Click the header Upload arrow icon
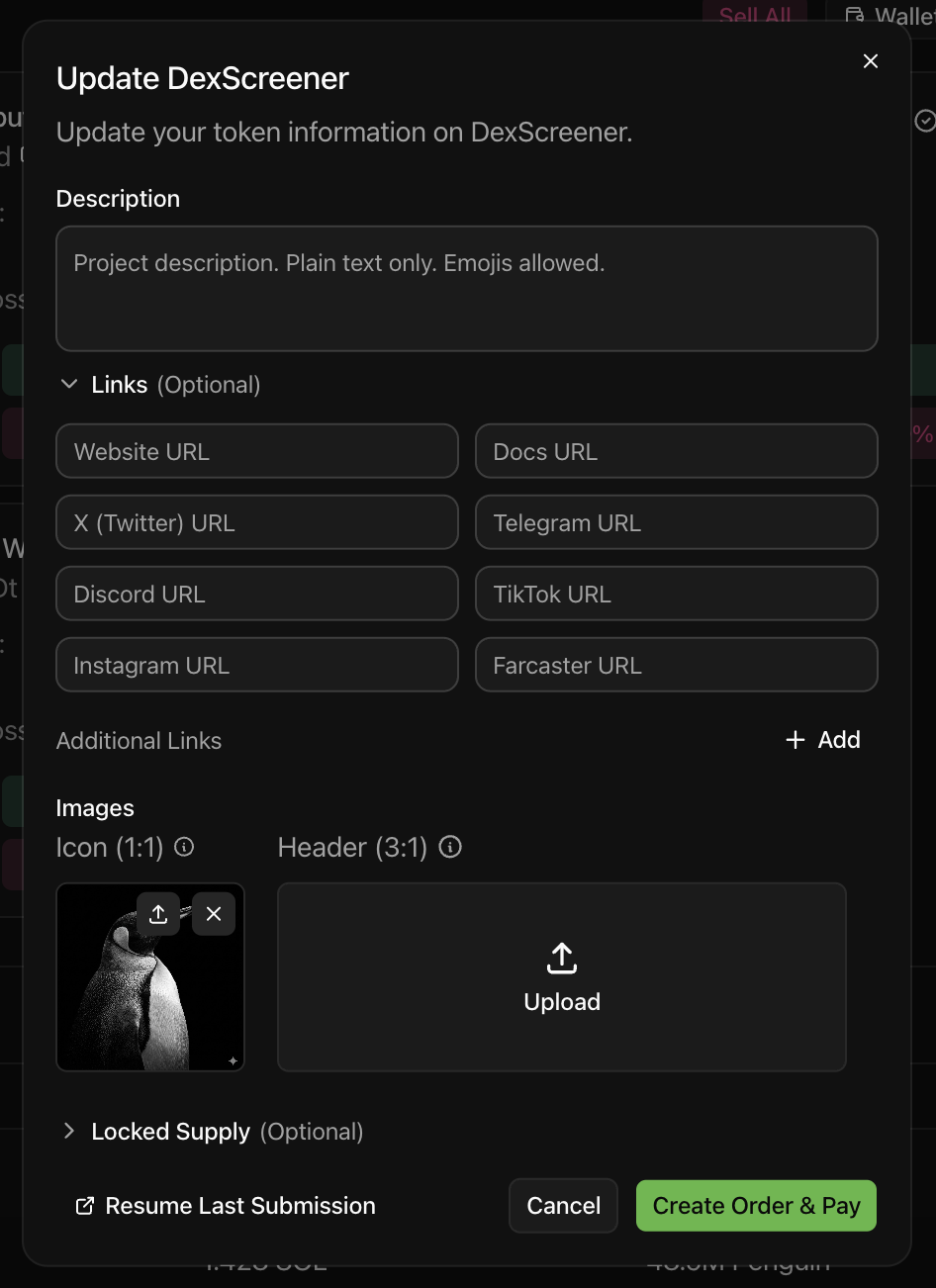This screenshot has height=1288, width=936. click(562, 958)
